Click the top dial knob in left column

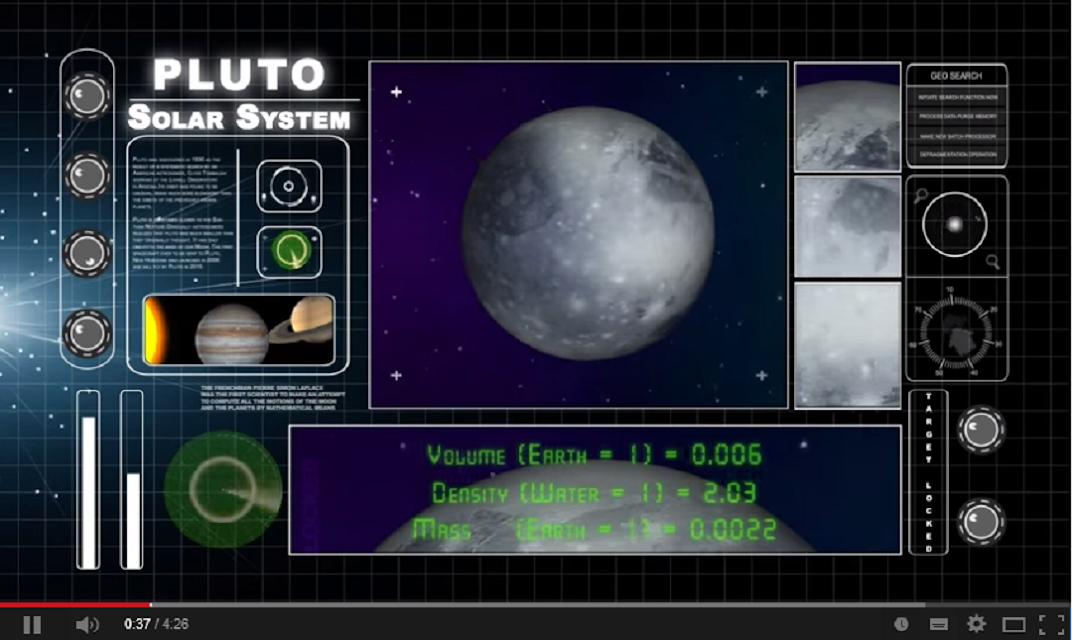pyautogui.click(x=87, y=95)
